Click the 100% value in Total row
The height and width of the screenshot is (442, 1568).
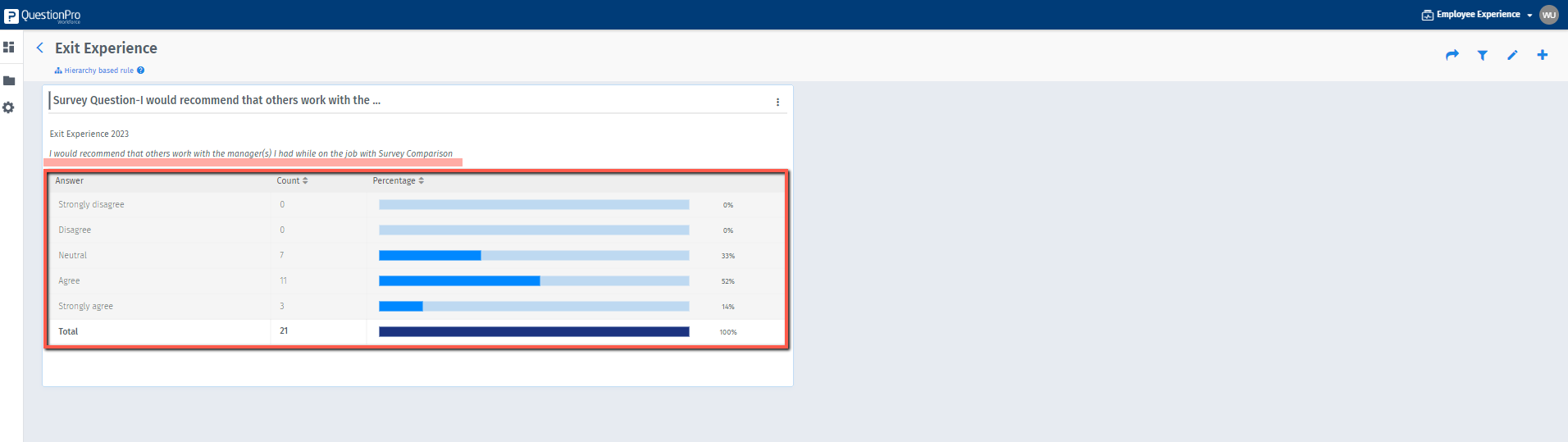728,332
